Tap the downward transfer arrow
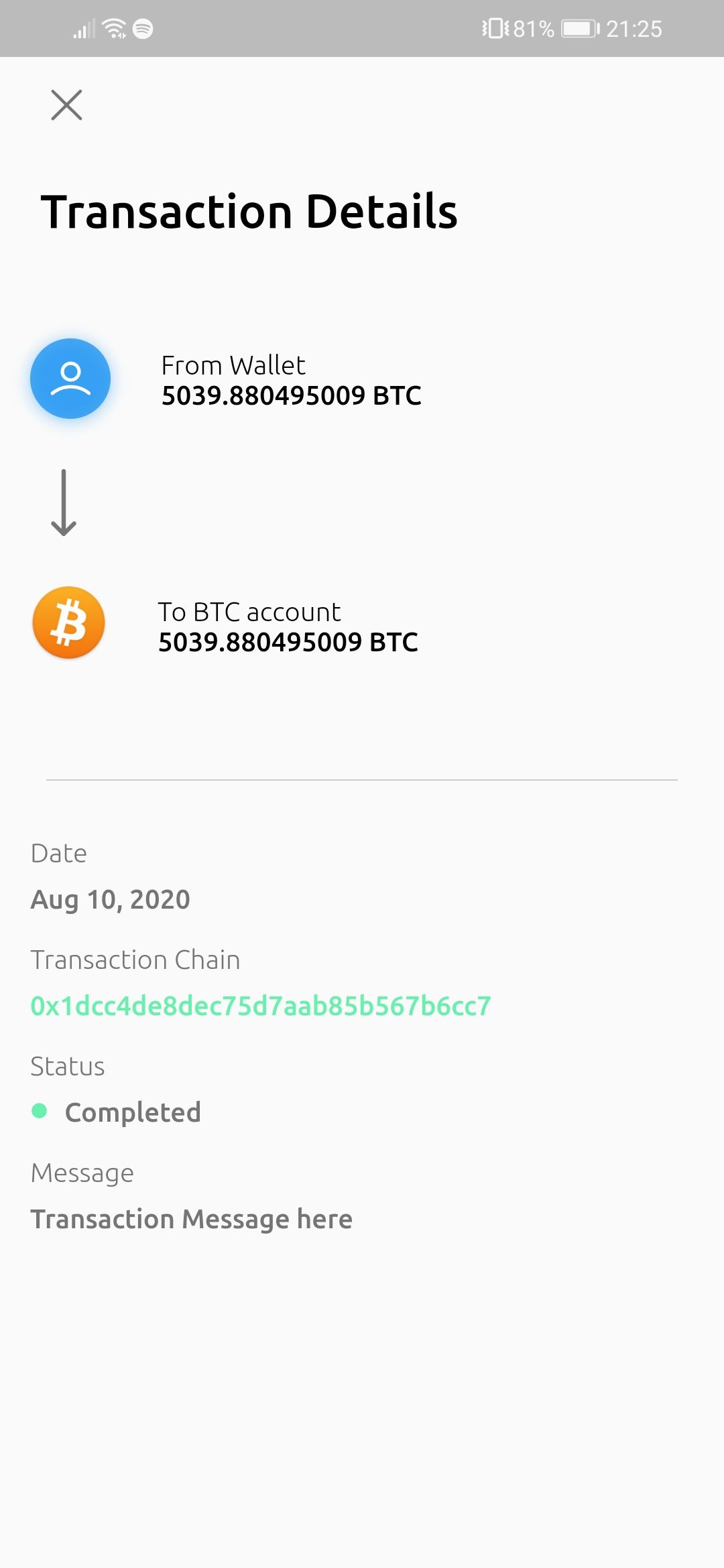 (x=64, y=503)
